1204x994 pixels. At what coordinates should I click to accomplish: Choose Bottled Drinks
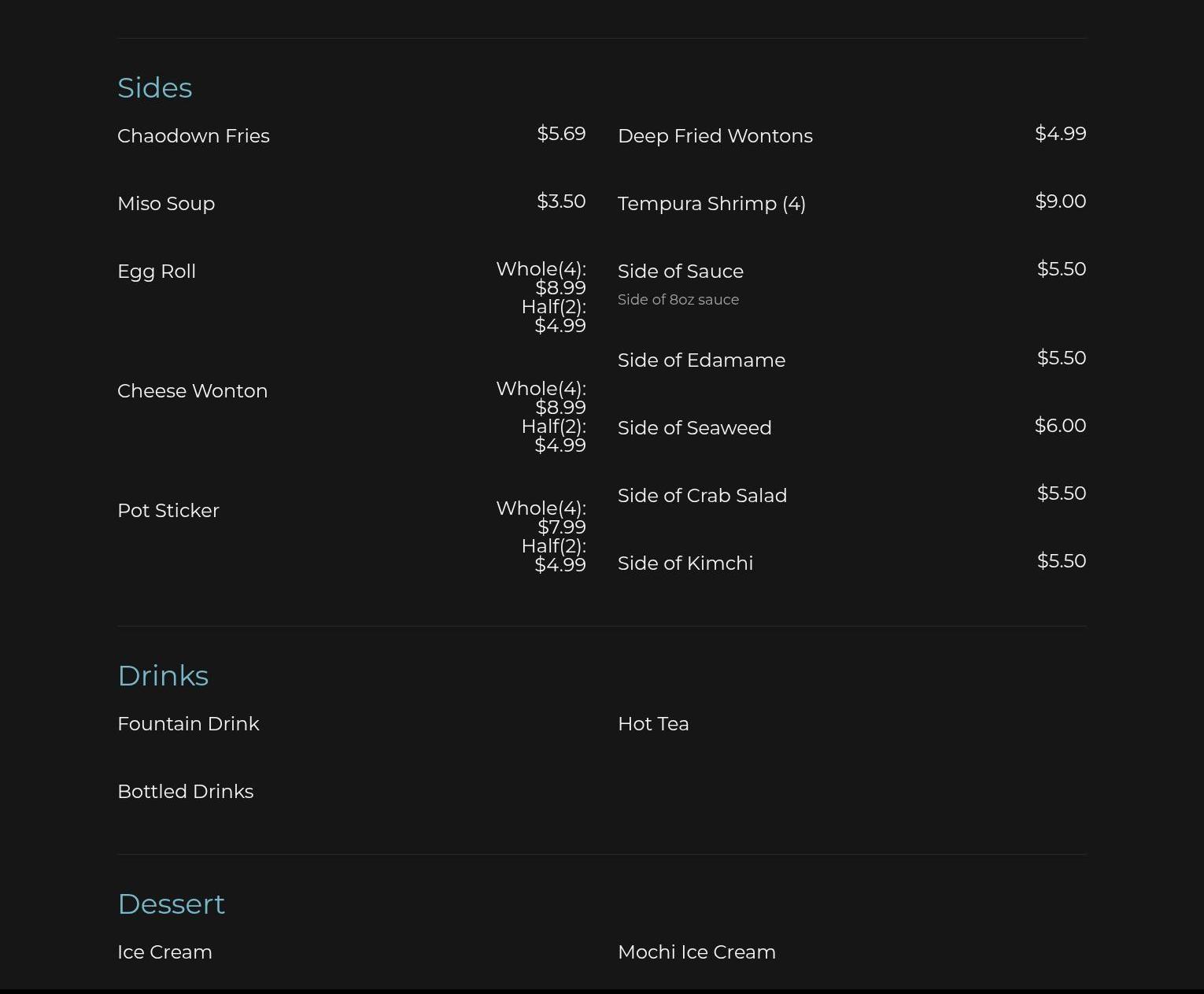[x=185, y=792]
